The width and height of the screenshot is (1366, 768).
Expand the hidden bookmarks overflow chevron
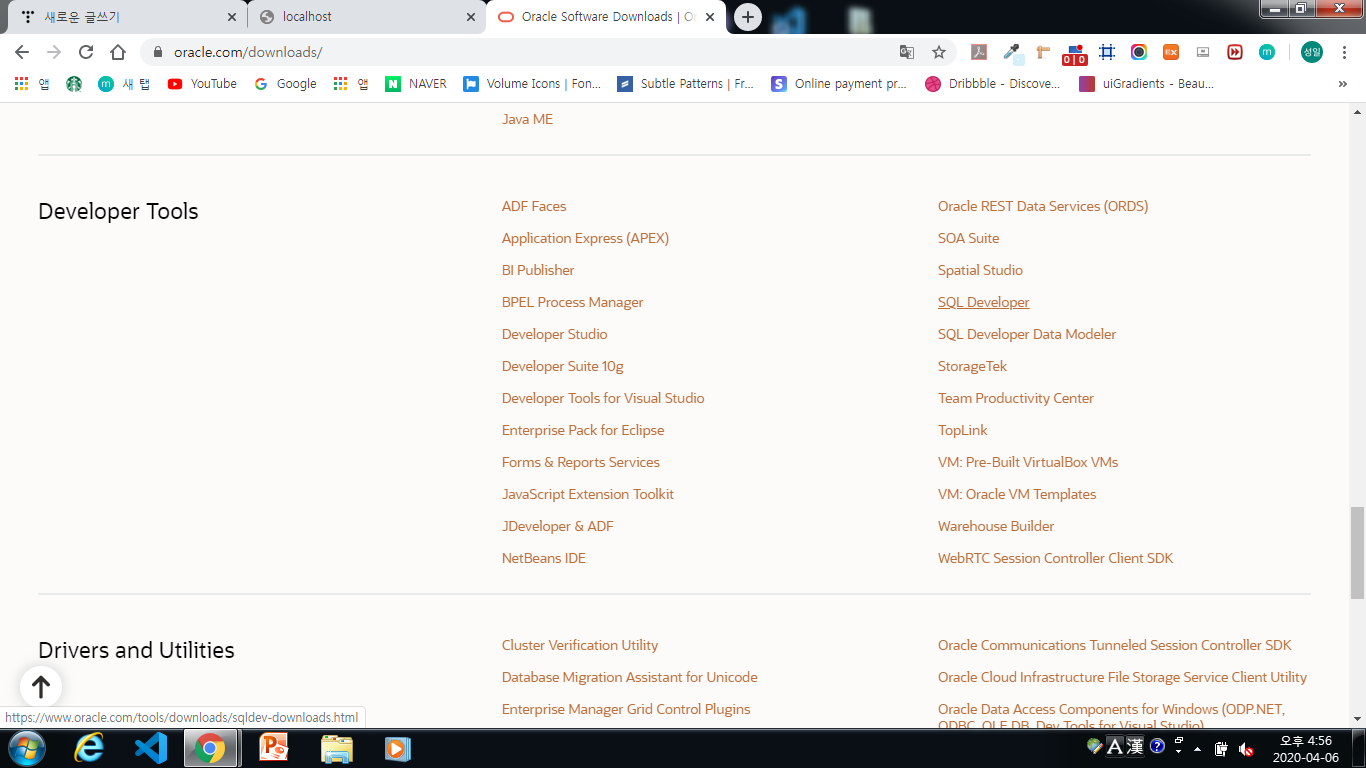(x=1342, y=84)
